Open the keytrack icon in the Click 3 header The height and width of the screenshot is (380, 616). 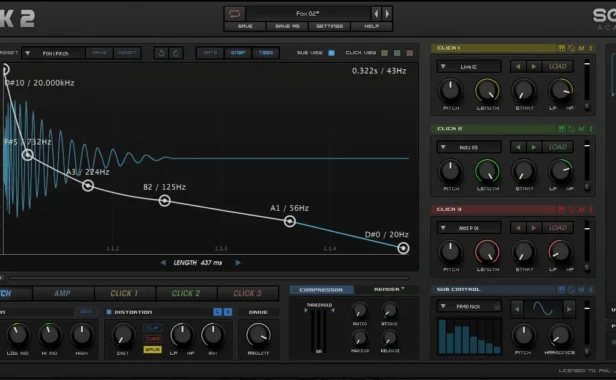coord(561,209)
